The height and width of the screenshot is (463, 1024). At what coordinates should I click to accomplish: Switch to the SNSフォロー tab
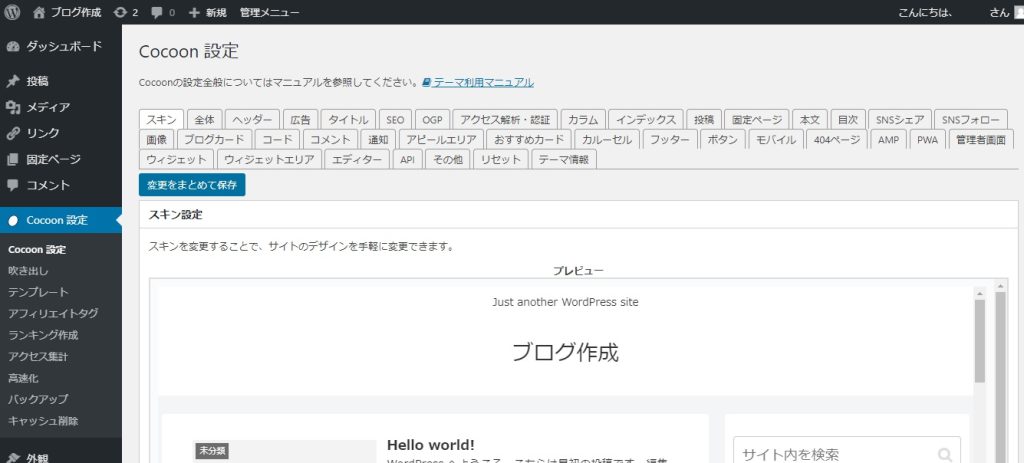[x=970, y=120]
